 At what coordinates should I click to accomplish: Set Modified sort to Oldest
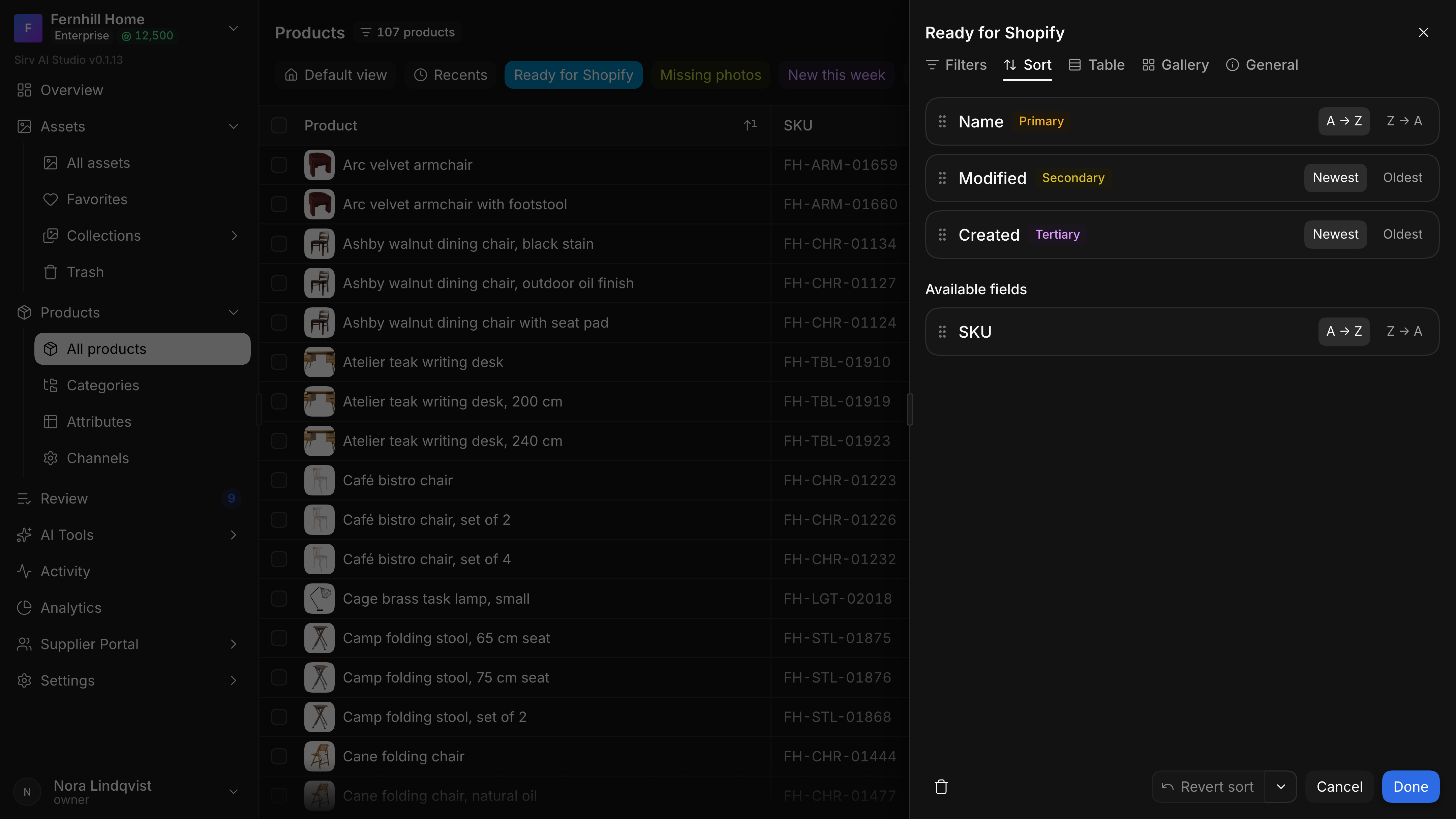click(1402, 178)
